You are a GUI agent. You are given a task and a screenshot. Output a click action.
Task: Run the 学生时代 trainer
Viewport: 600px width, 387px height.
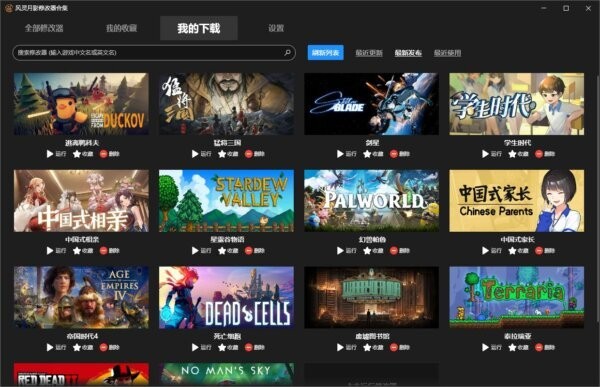pos(492,154)
